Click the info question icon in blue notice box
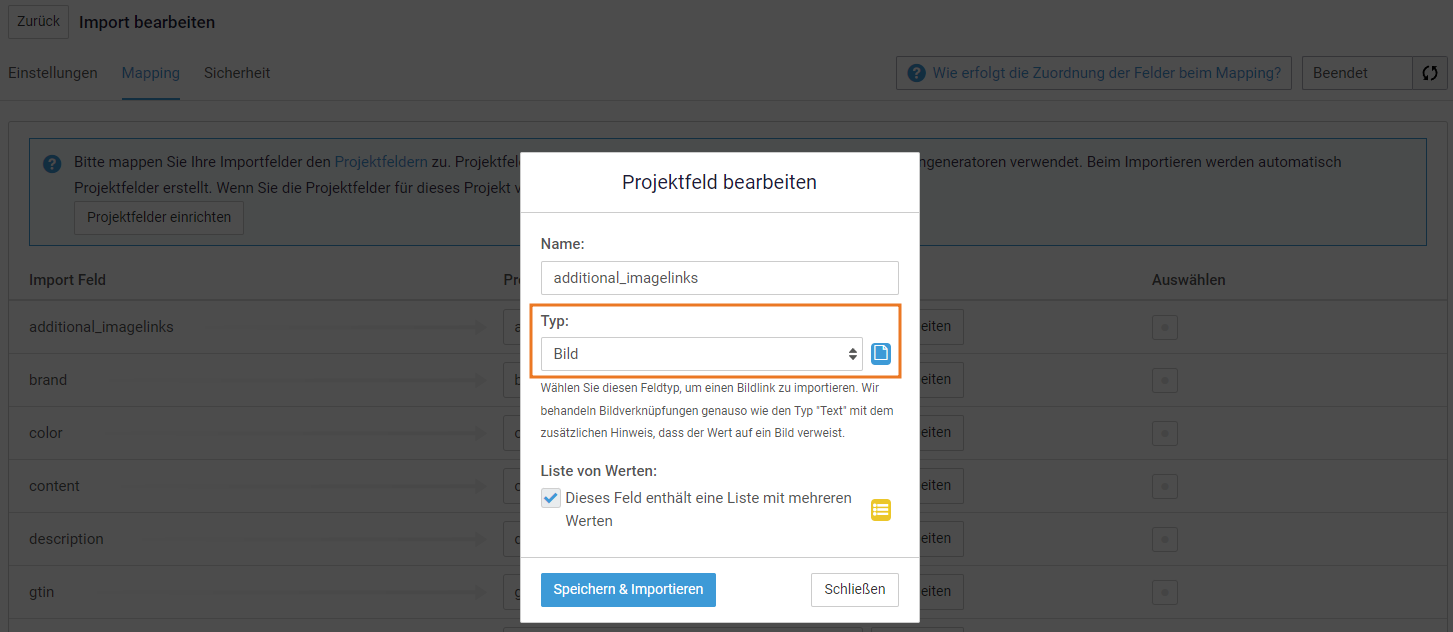1453x632 pixels. coord(52,163)
